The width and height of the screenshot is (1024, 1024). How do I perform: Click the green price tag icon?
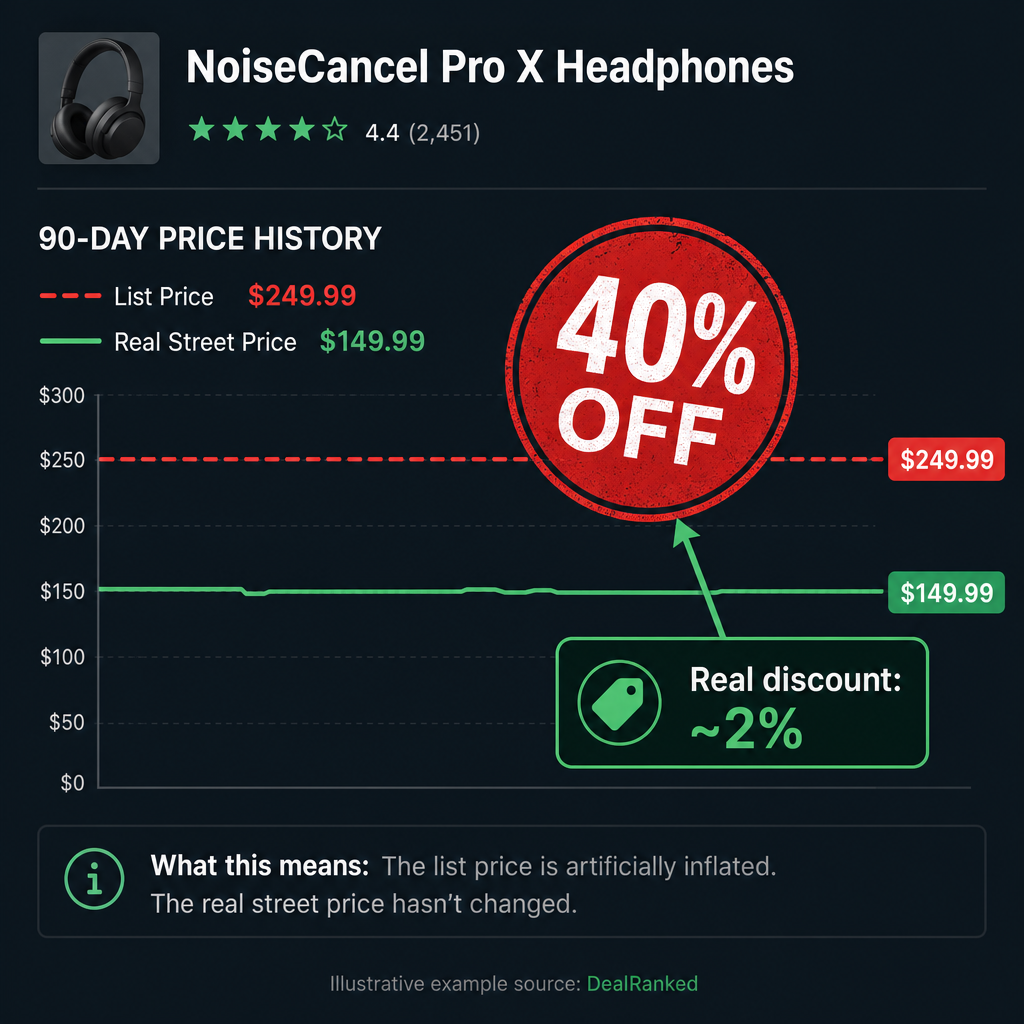point(619,703)
